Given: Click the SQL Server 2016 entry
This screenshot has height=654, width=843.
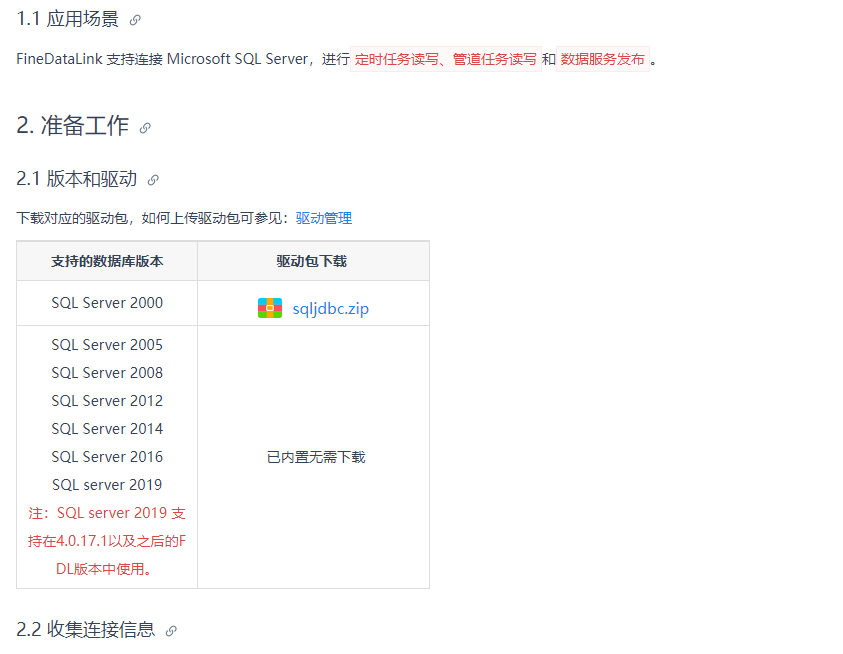Looking at the screenshot, I should pos(107,457).
